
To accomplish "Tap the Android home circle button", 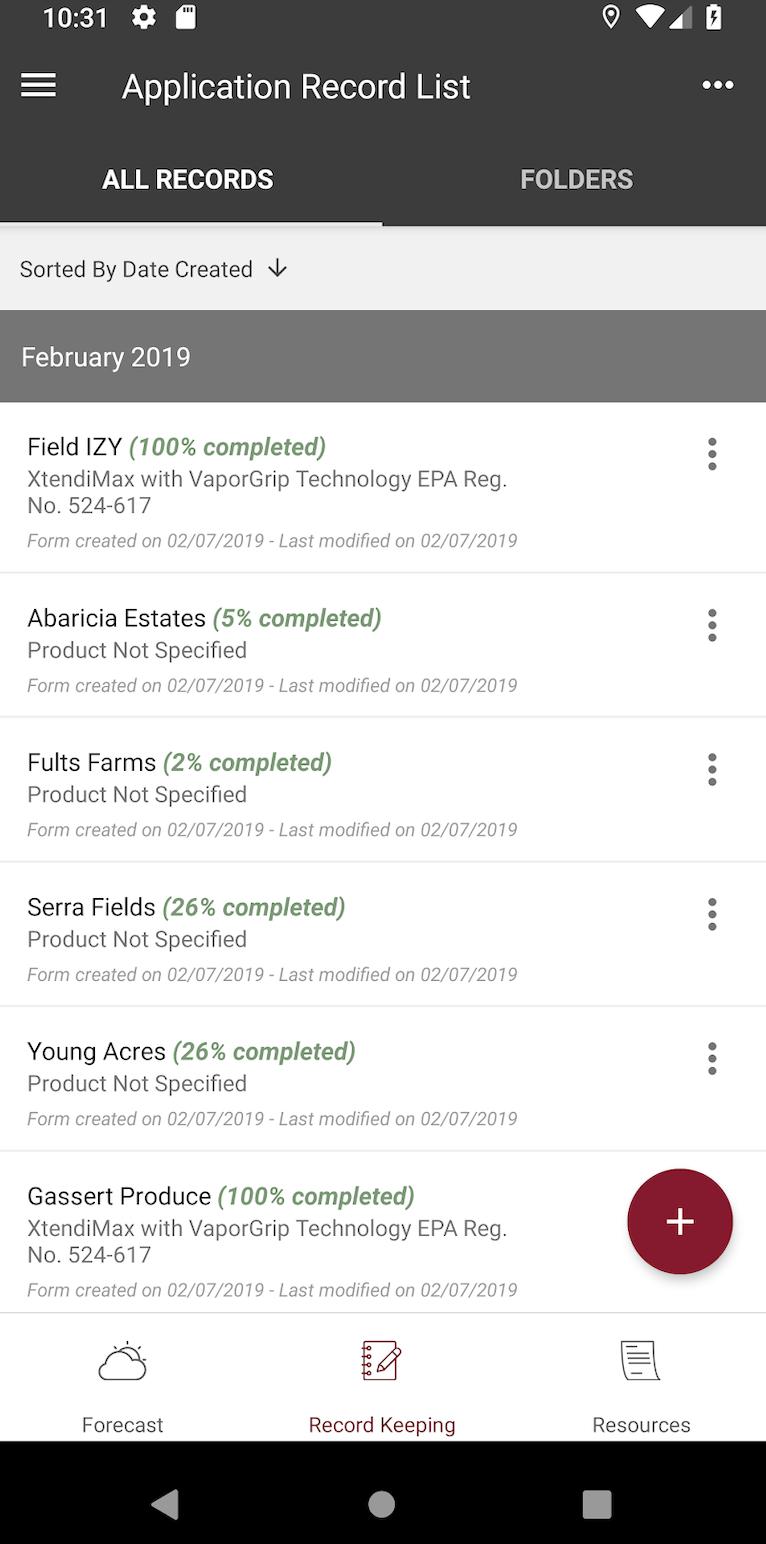I will [x=381, y=1504].
